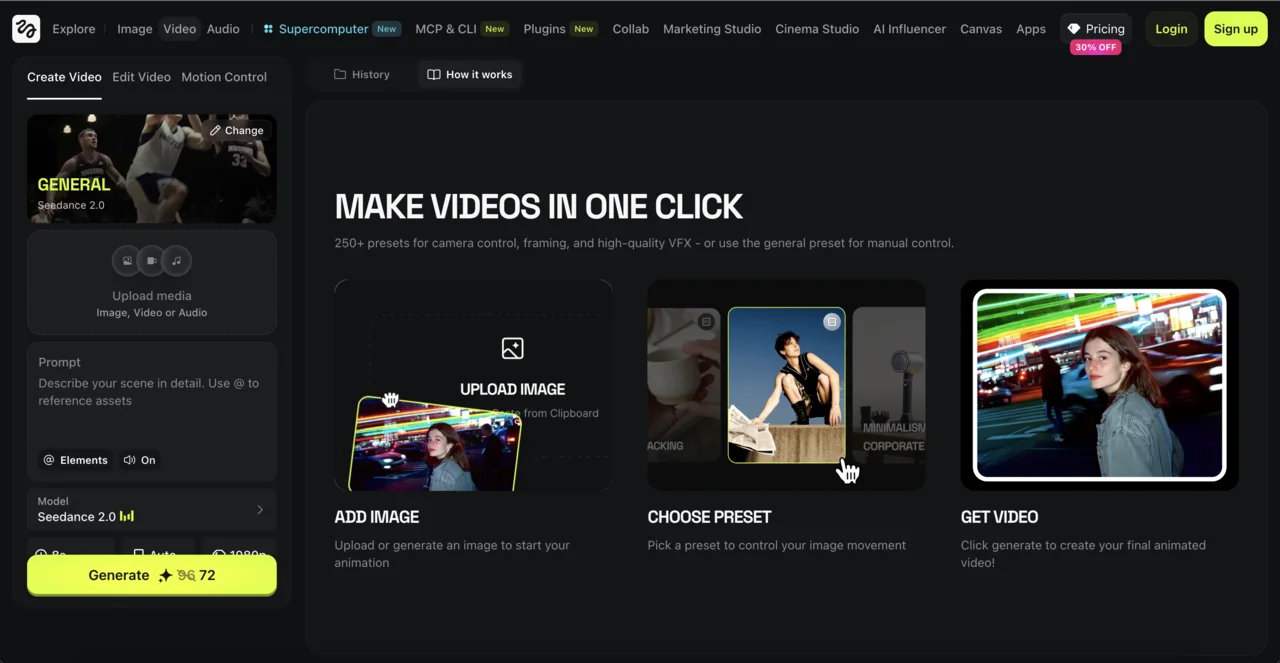Click the Supercomputer grid icon
This screenshot has width=1280, height=663.
(x=268, y=29)
